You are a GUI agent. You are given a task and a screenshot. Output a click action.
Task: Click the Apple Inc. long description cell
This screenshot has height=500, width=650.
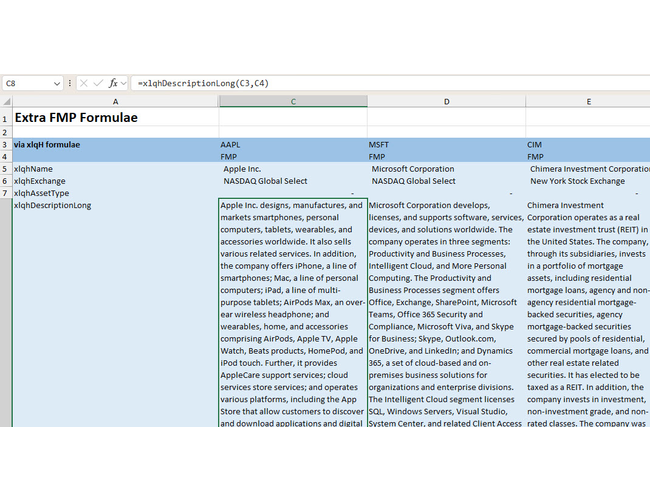click(293, 313)
